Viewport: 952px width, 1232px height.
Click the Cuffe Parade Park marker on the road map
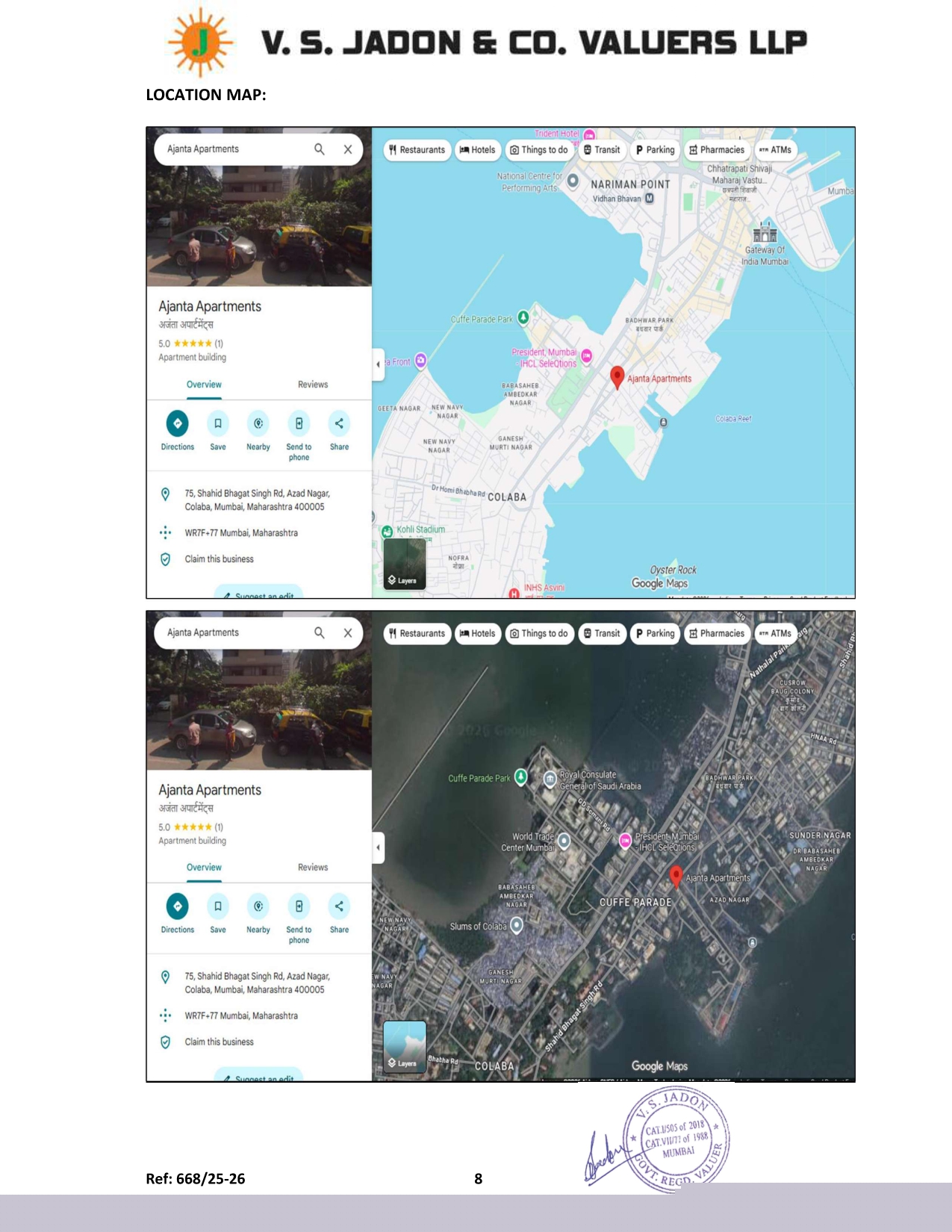tap(523, 317)
